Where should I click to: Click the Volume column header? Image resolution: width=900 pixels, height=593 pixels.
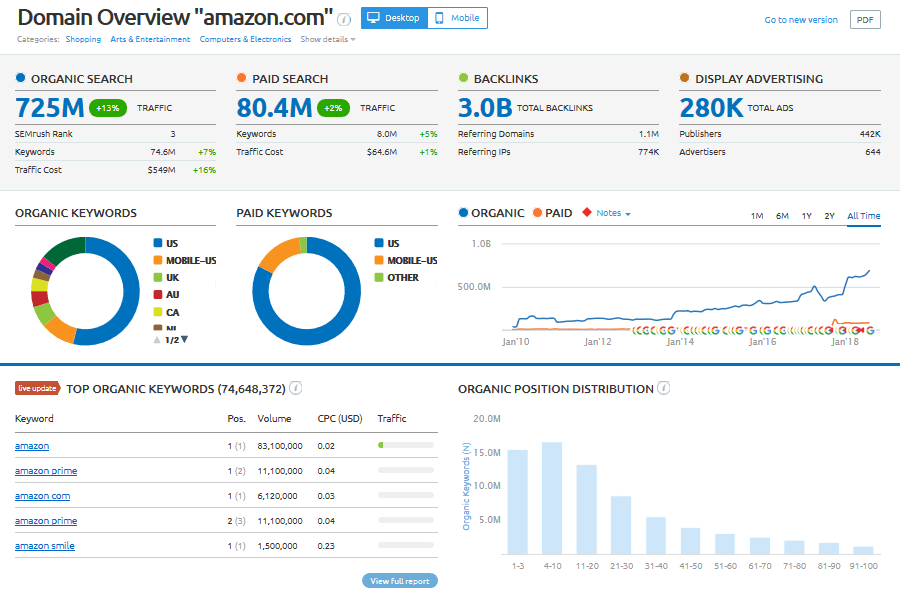tap(274, 418)
